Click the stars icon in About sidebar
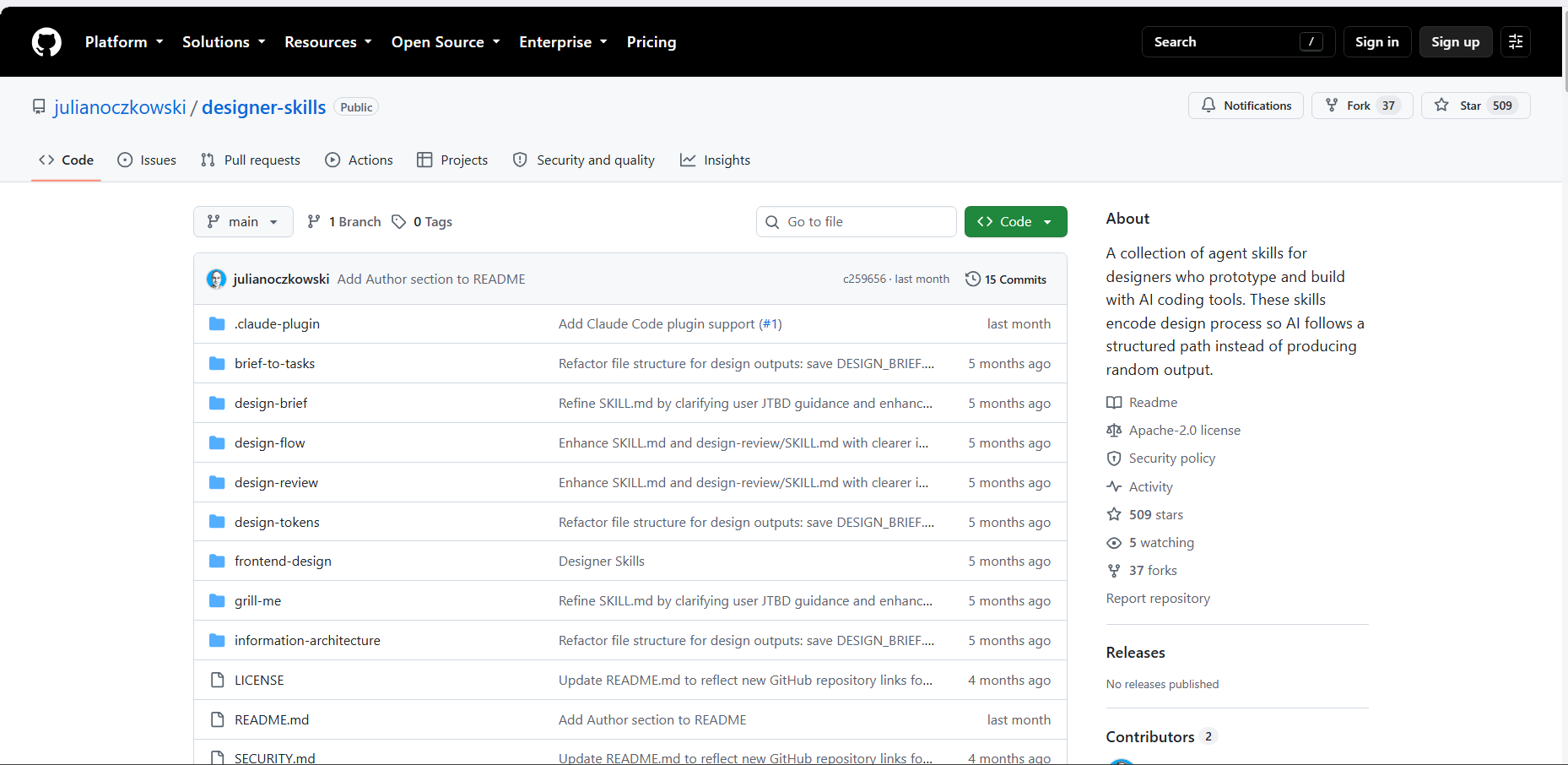The width and height of the screenshot is (1568, 765). coord(1114,515)
